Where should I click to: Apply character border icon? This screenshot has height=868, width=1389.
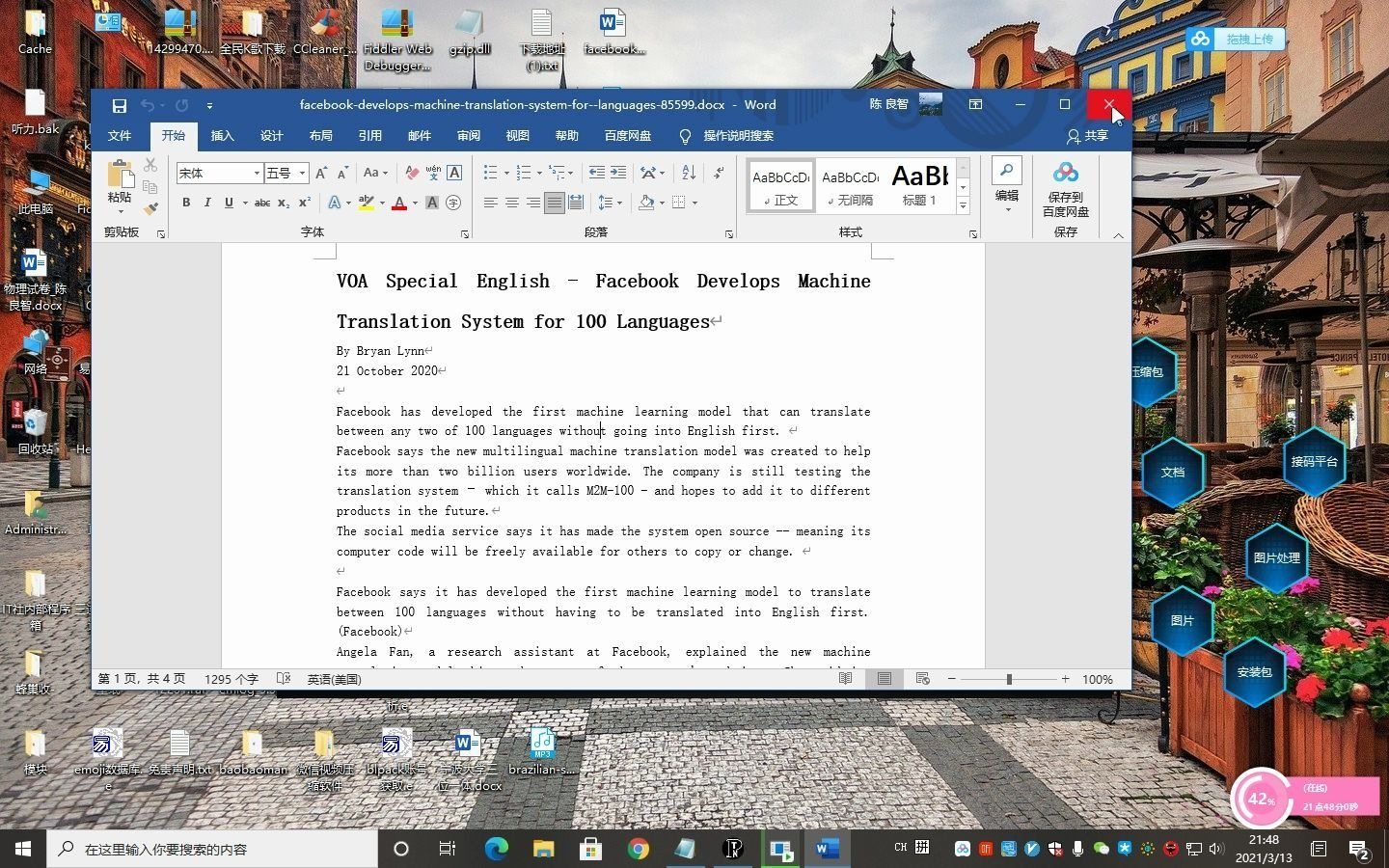pos(454,173)
